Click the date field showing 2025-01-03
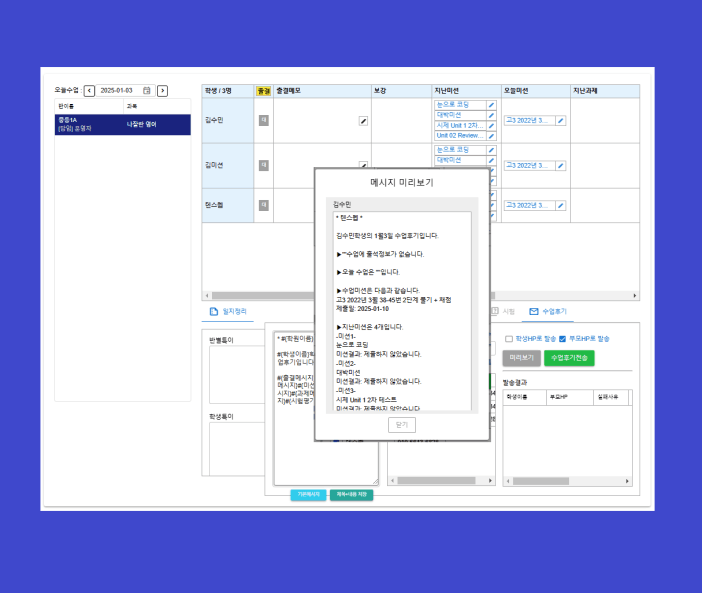702x593 pixels. 125,90
